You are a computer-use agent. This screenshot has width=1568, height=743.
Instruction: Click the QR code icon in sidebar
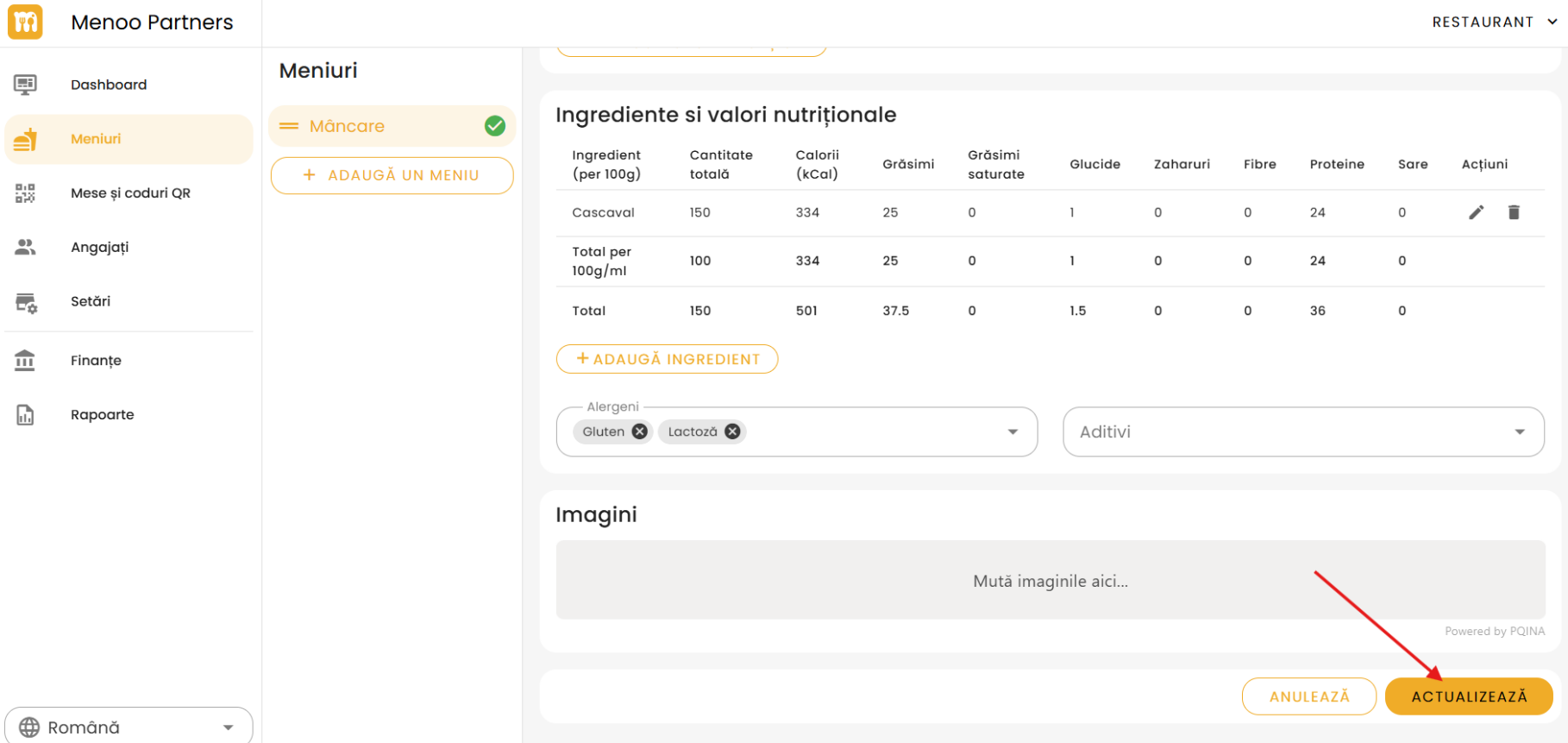[25, 193]
